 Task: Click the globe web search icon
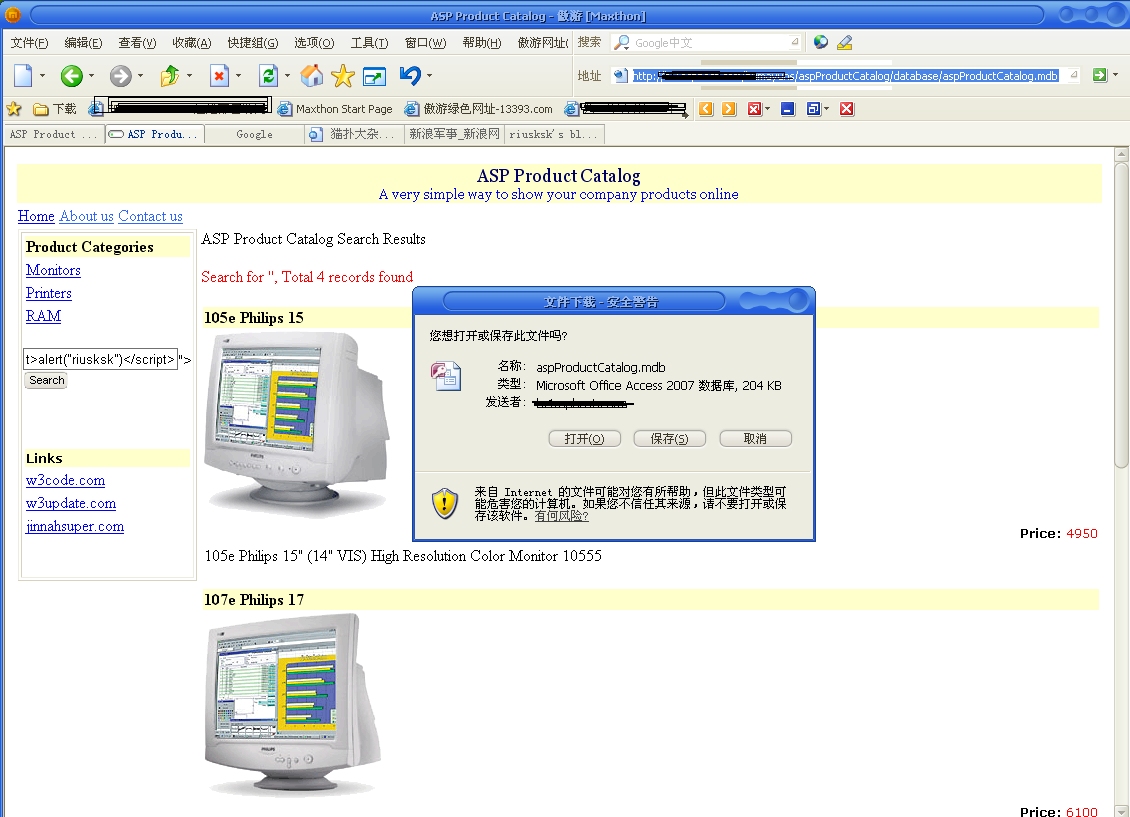click(821, 43)
